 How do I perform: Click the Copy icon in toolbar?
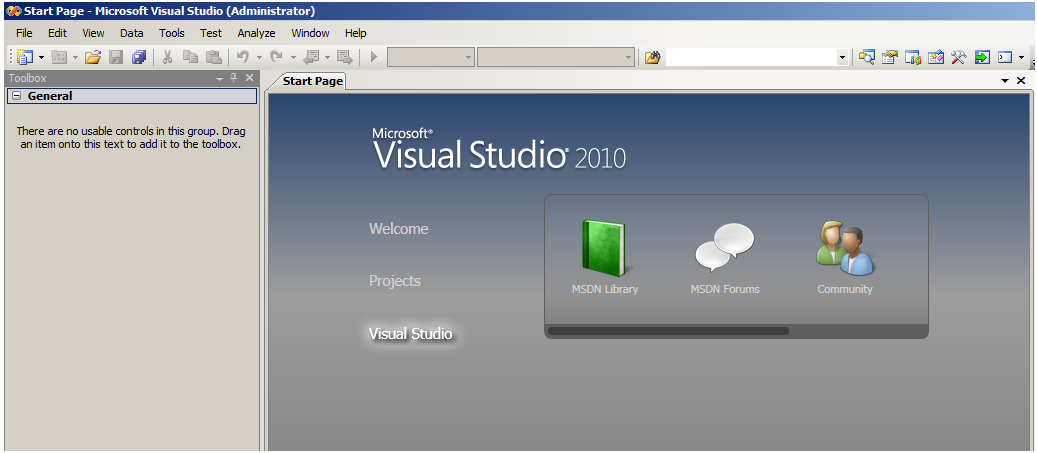point(190,58)
